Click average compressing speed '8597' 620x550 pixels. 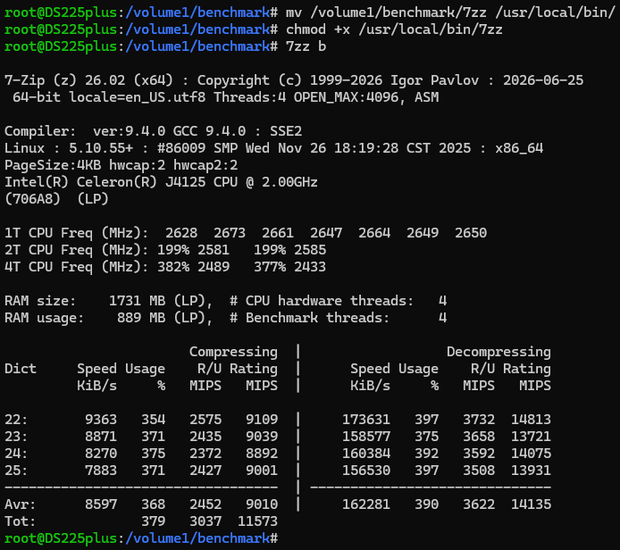pos(101,505)
